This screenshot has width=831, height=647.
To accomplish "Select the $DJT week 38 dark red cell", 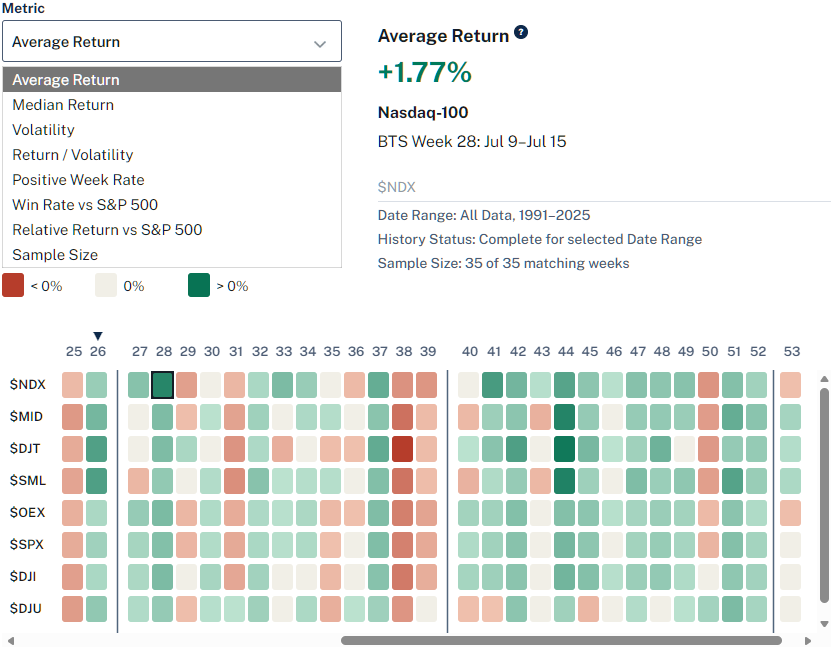I will click(x=403, y=449).
